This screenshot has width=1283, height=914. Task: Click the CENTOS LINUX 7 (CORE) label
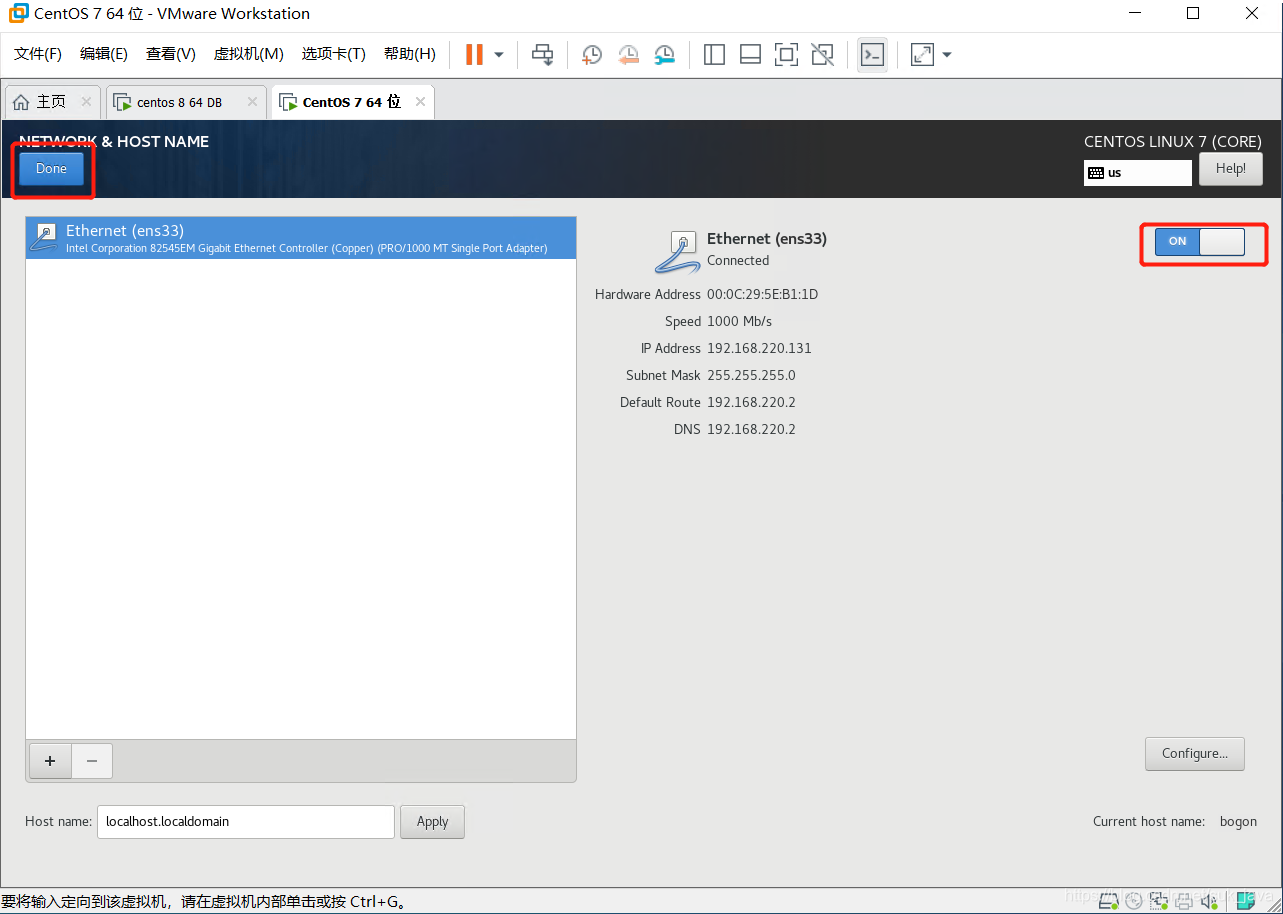coord(1173,141)
